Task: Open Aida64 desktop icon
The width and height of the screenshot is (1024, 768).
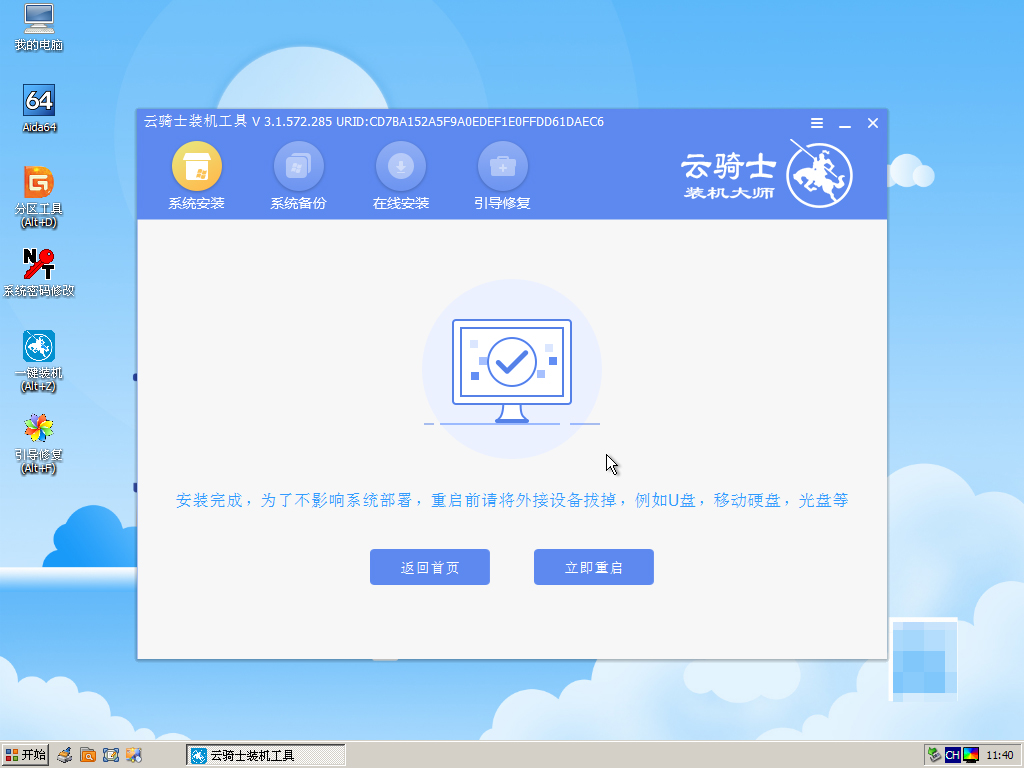Action: point(39,109)
